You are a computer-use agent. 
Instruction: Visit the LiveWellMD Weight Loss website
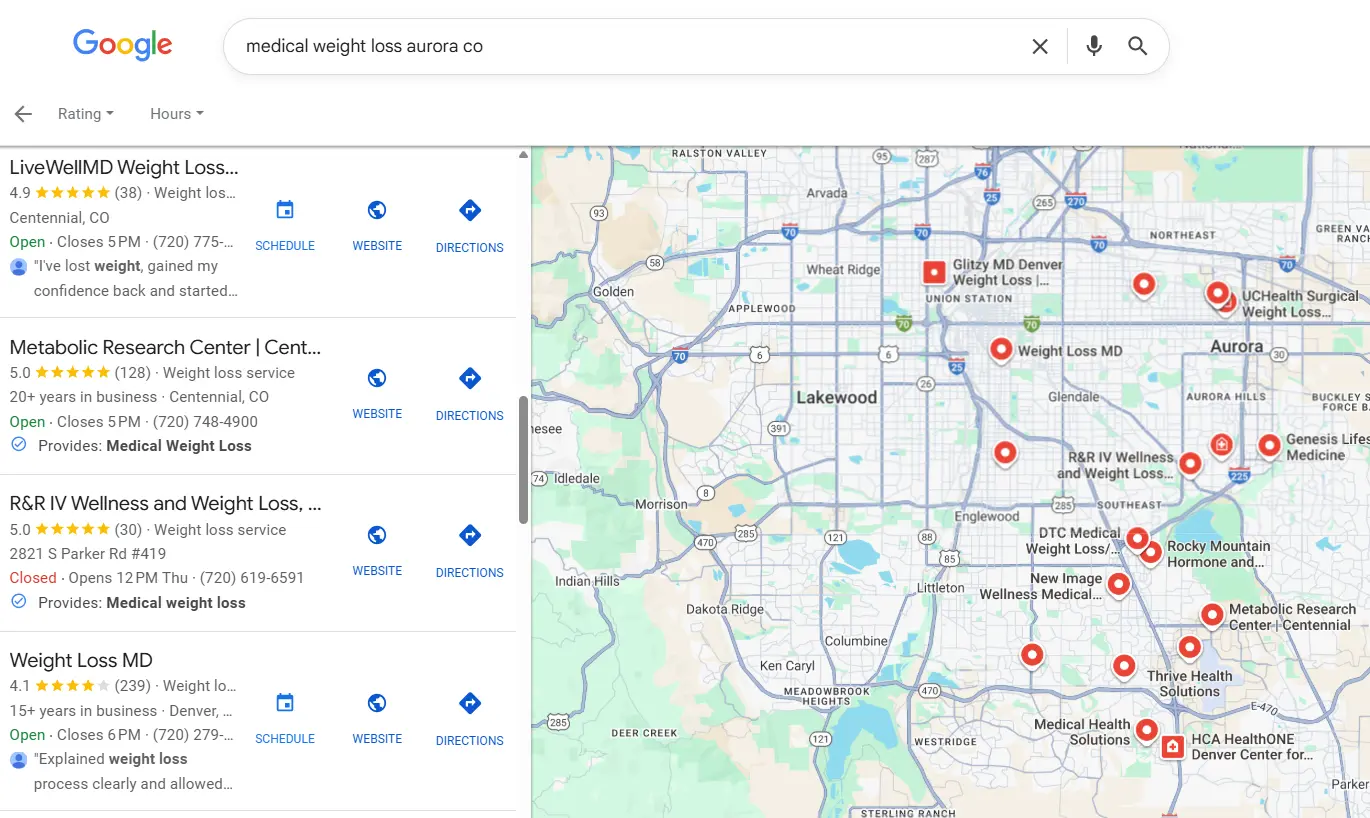377,225
